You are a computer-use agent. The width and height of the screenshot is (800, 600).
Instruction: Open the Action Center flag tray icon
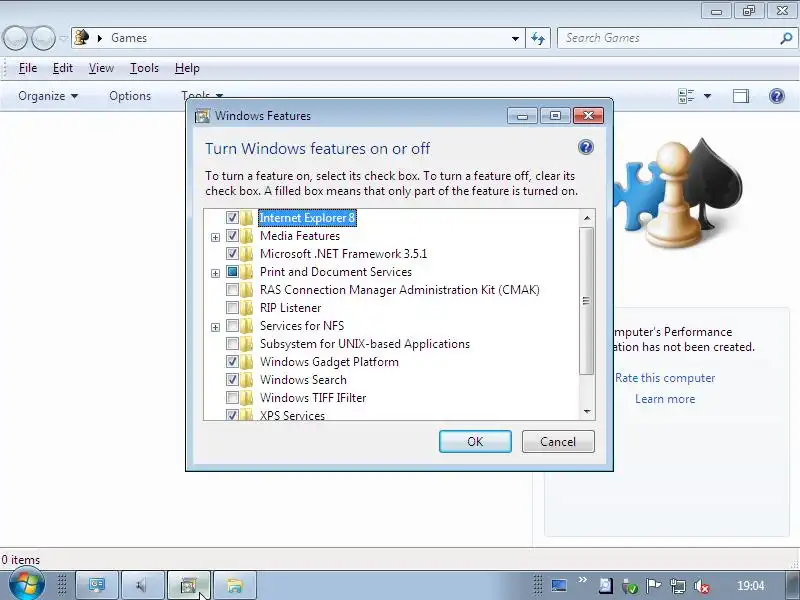click(x=654, y=586)
